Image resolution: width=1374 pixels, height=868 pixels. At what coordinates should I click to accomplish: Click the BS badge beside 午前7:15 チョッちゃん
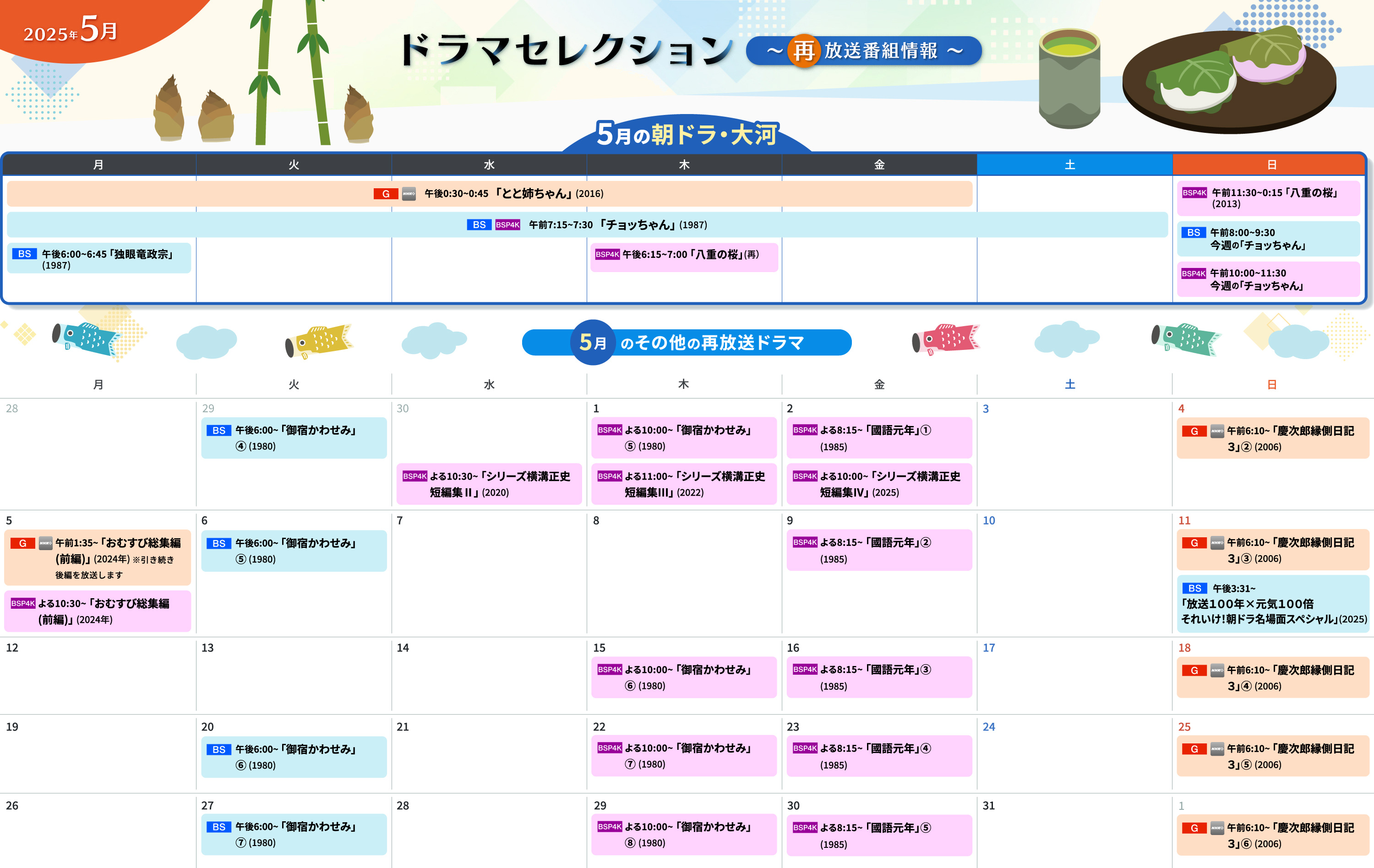coord(480,225)
